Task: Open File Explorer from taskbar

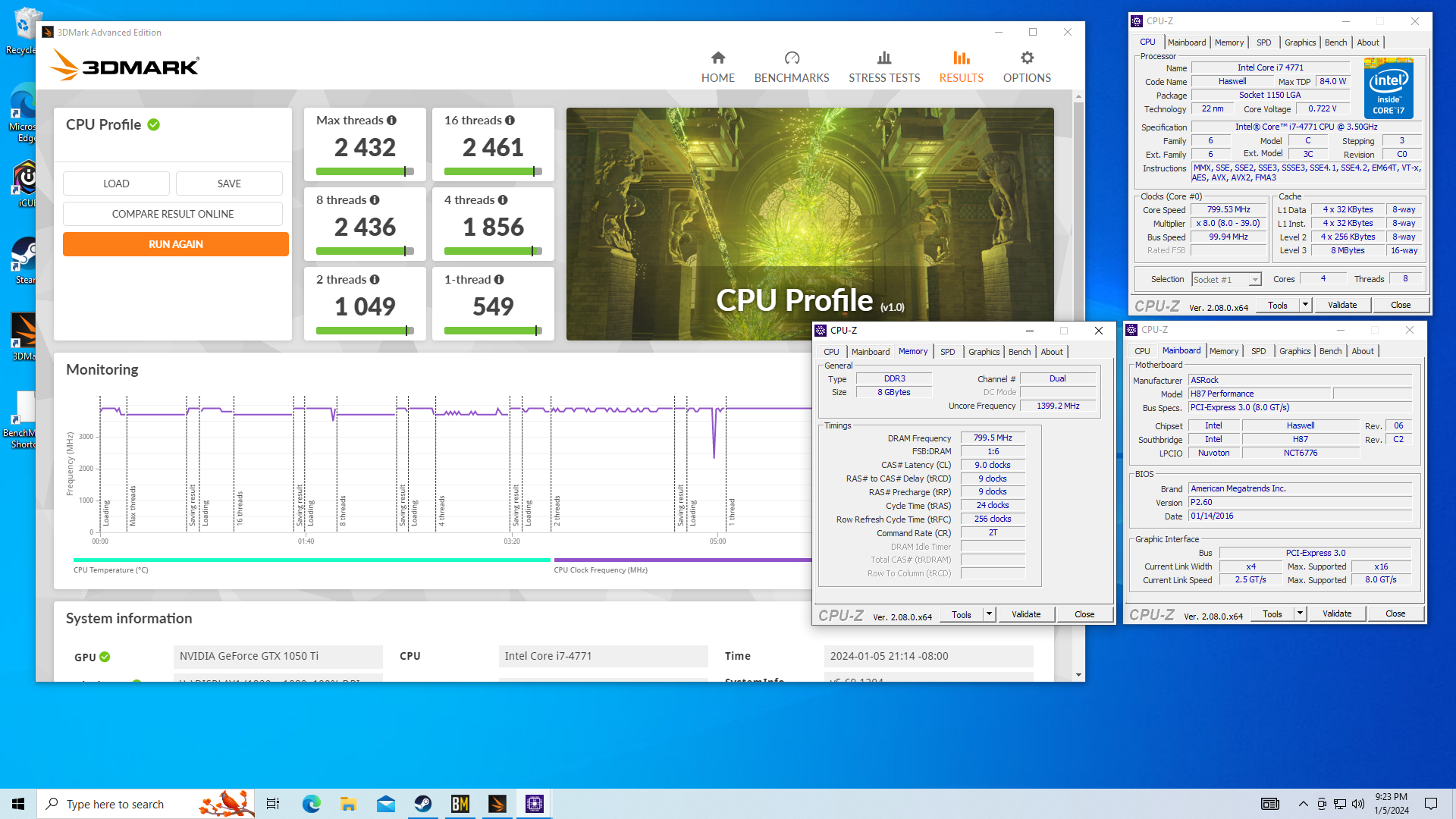Action: click(x=348, y=804)
